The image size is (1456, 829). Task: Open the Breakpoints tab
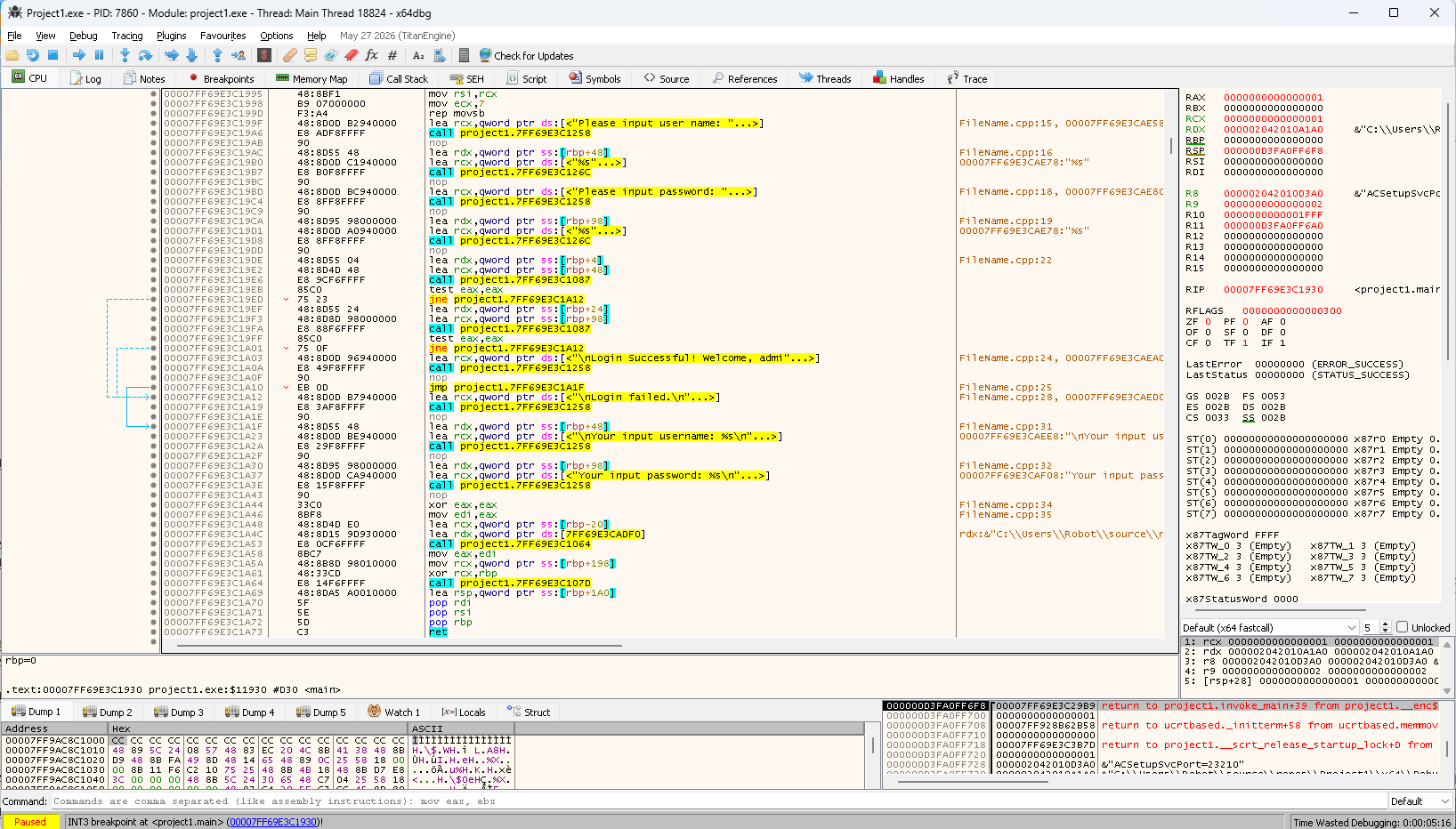221,78
